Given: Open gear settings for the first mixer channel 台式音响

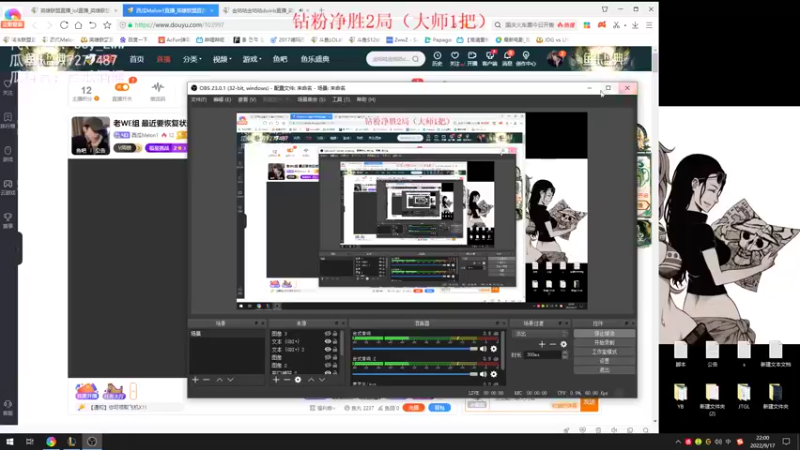Looking at the screenshot, I should [493, 349].
